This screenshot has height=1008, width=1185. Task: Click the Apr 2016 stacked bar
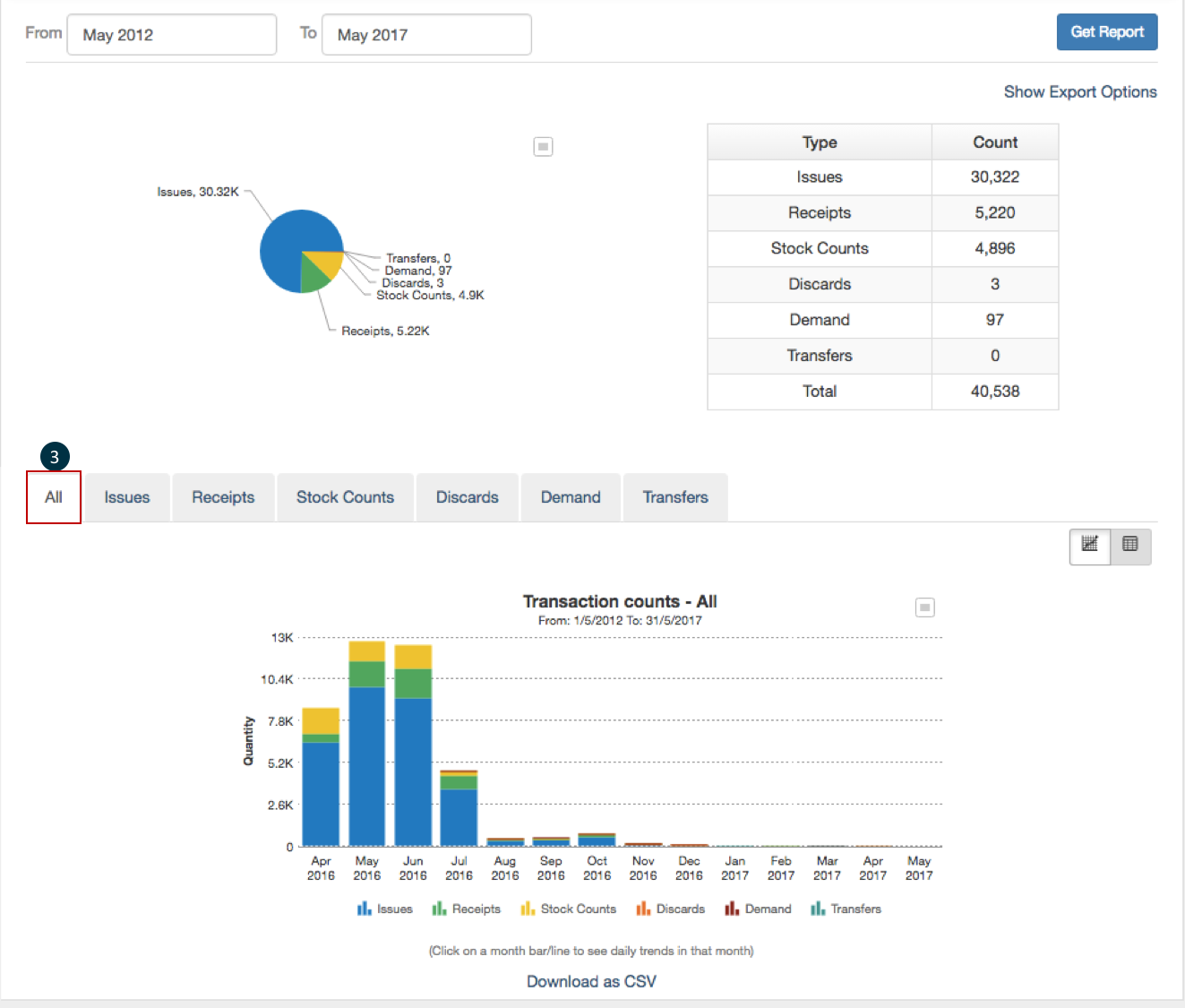(321, 777)
